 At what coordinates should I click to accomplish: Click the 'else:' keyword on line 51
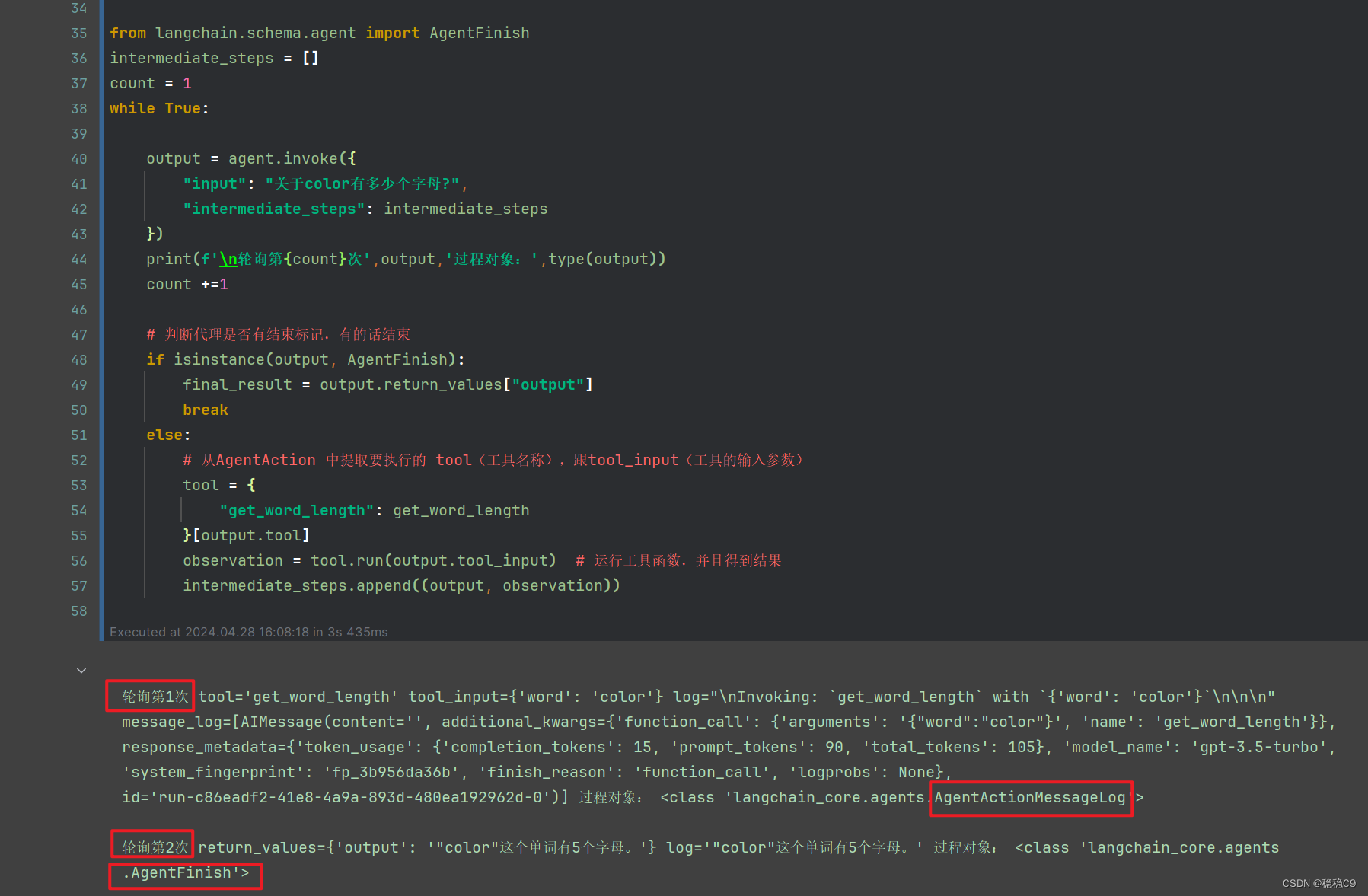pyautogui.click(x=168, y=435)
